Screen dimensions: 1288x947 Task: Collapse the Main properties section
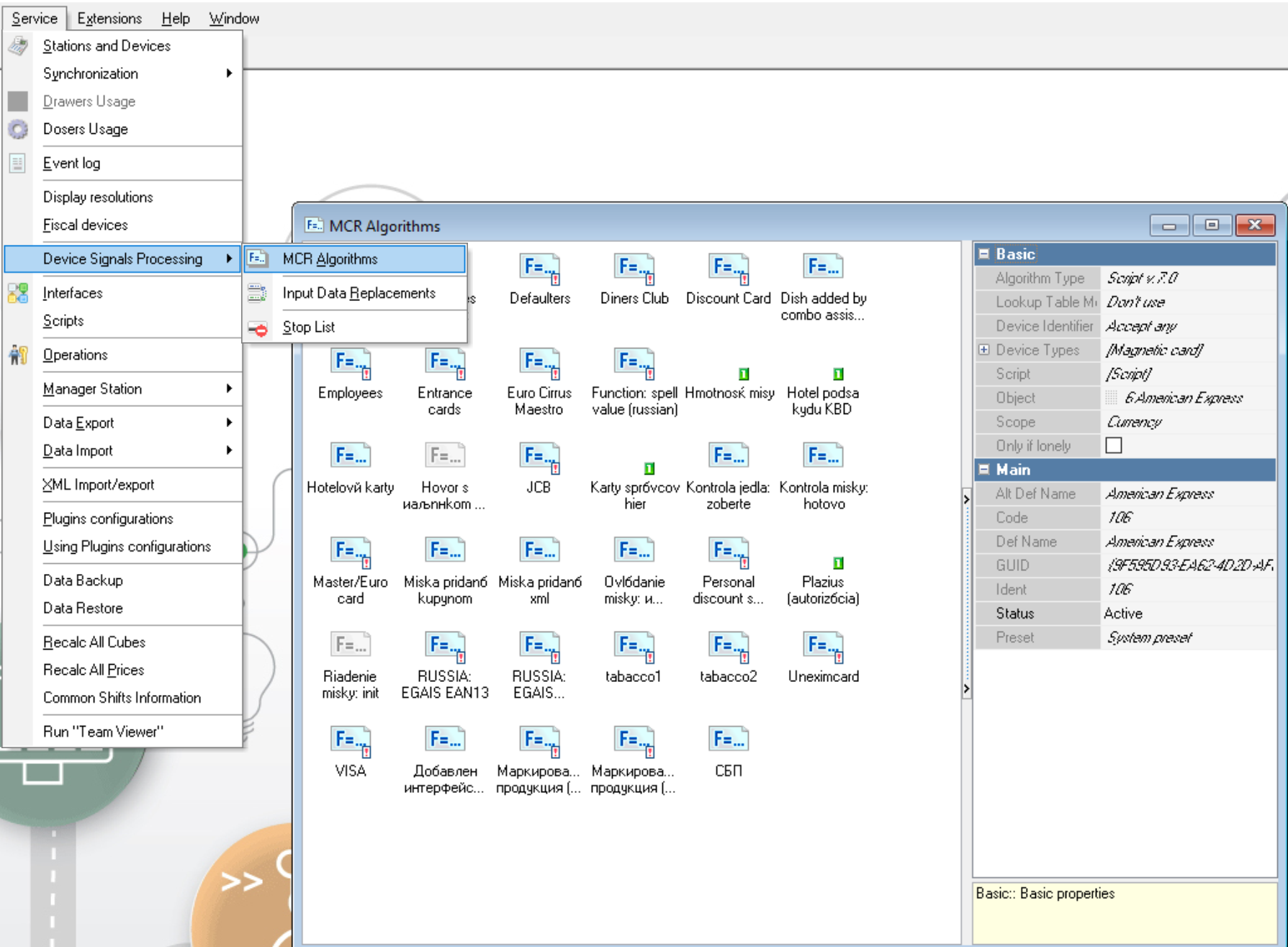point(984,470)
